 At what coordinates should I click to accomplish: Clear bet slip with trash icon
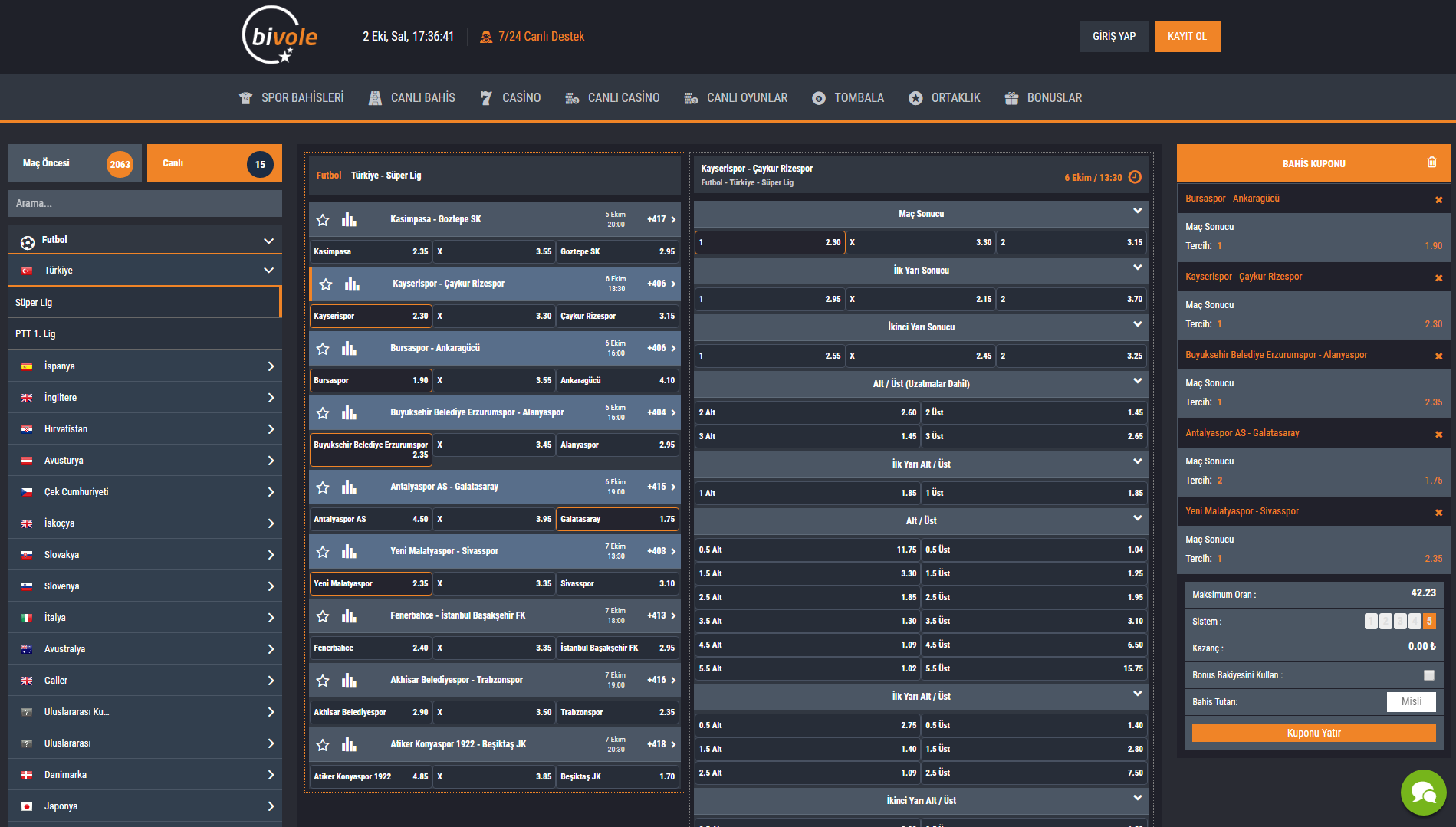click(x=1431, y=162)
